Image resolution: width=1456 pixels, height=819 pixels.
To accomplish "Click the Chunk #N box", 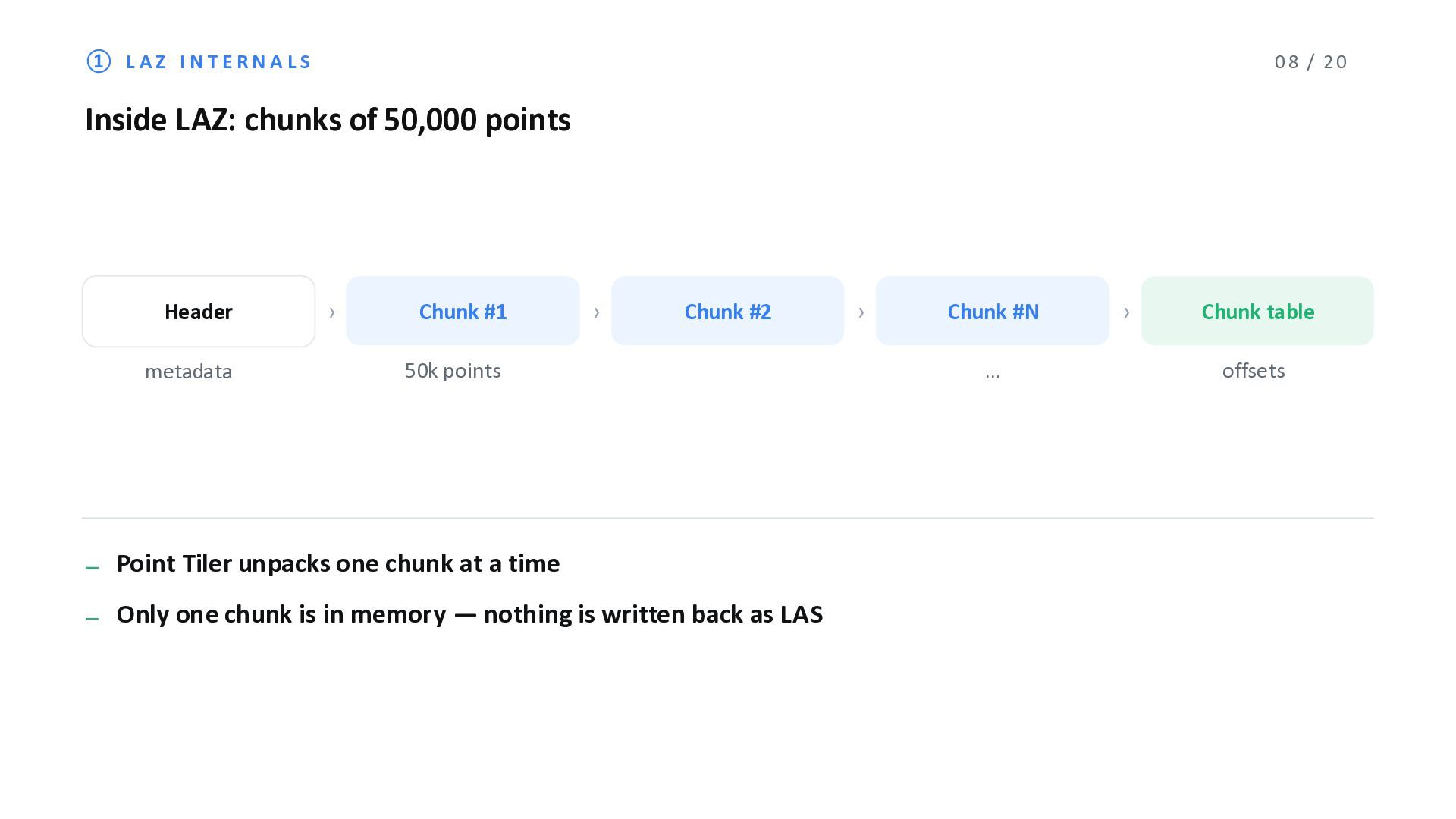I will coord(992,311).
